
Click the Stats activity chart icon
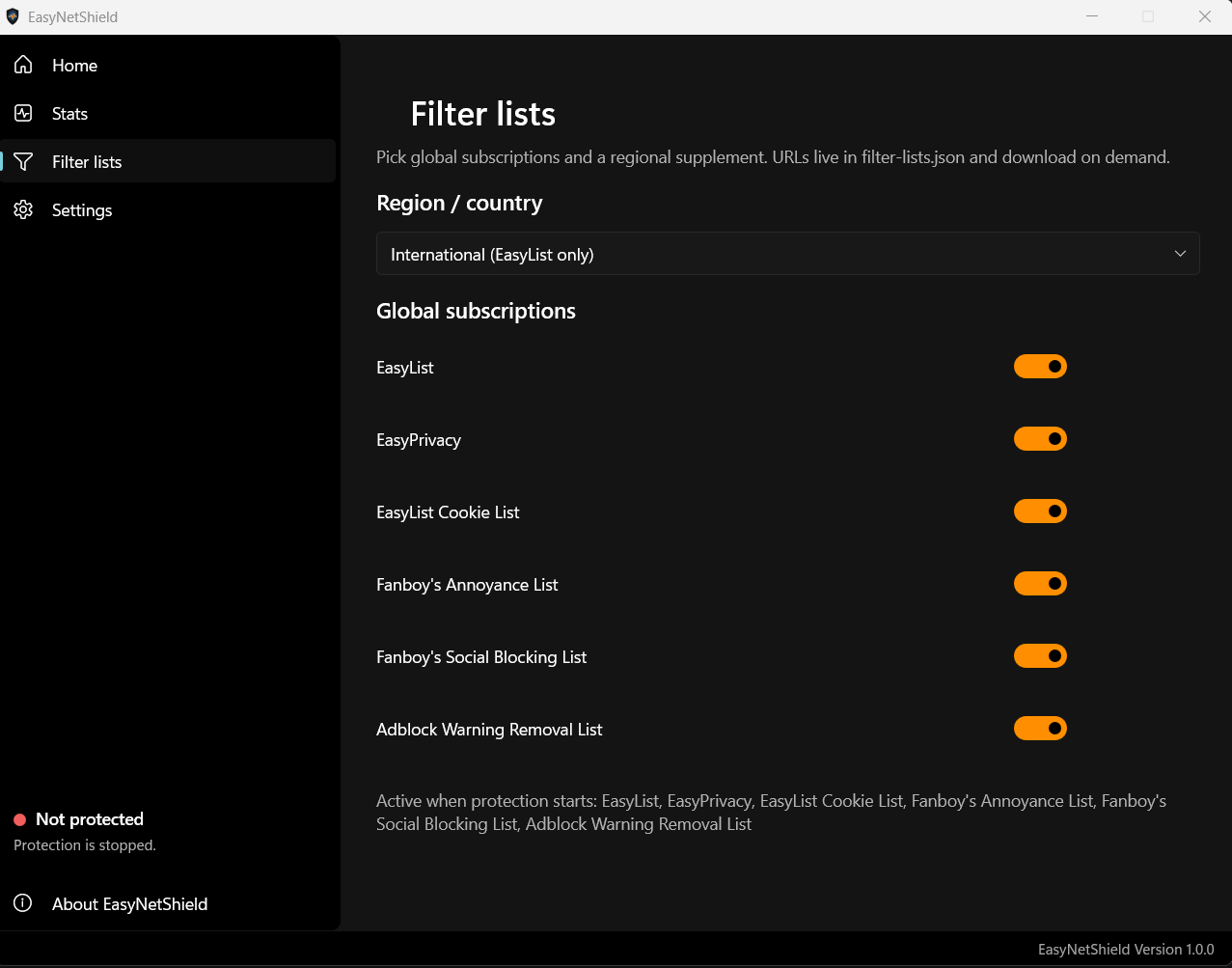pos(23,113)
